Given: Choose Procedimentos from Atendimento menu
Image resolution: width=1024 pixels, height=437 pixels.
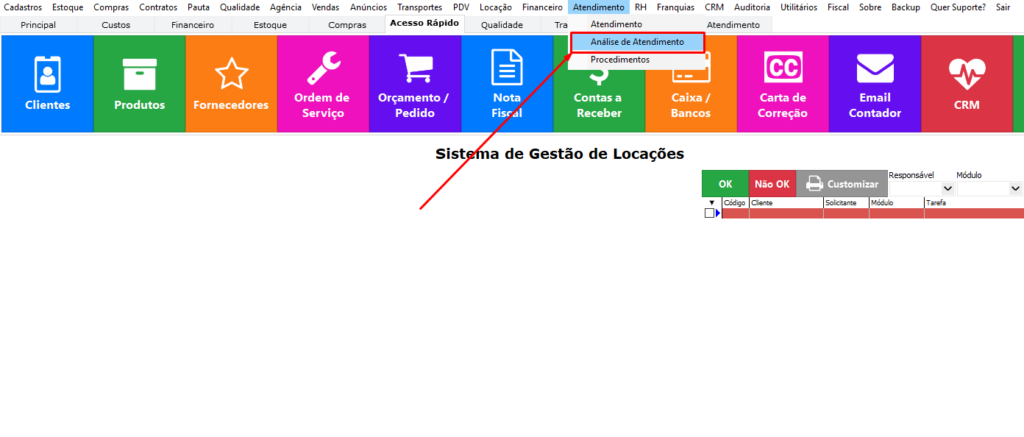Looking at the screenshot, I should click(620, 60).
